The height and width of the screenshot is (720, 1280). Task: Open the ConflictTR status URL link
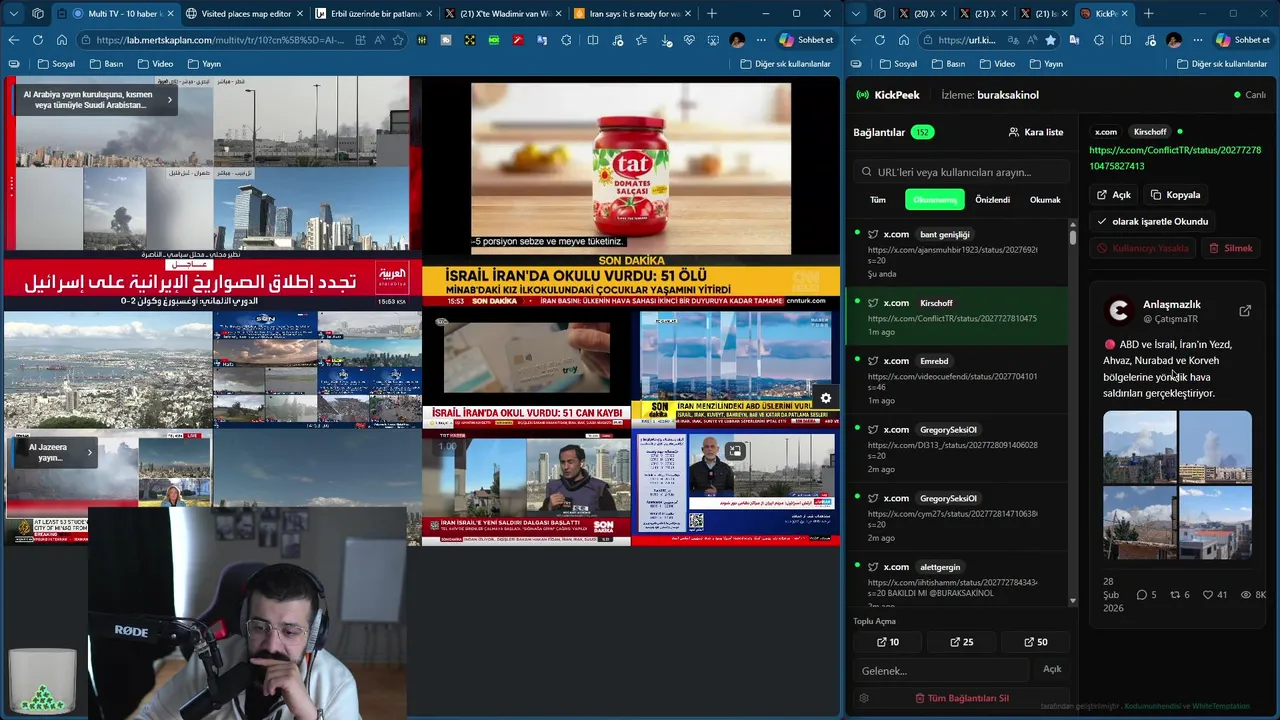[x=1175, y=158]
